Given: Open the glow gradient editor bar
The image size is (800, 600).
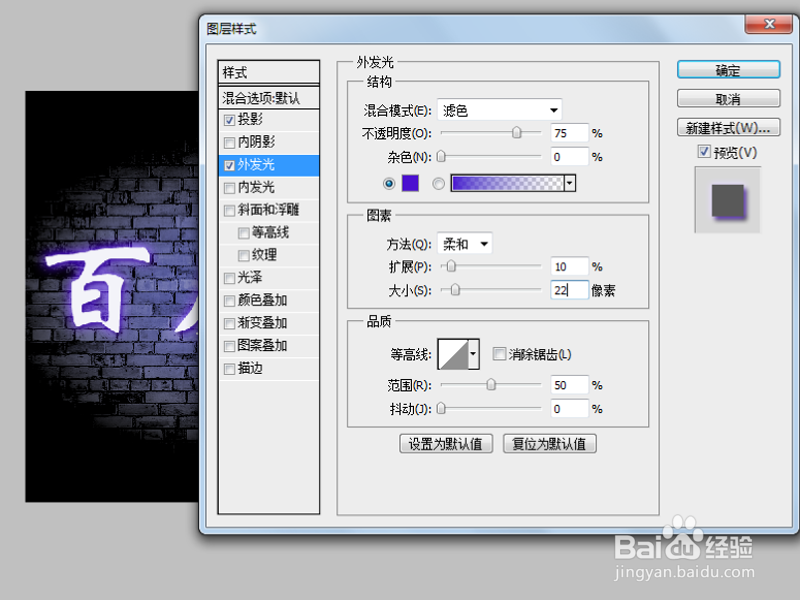Looking at the screenshot, I should (508, 183).
